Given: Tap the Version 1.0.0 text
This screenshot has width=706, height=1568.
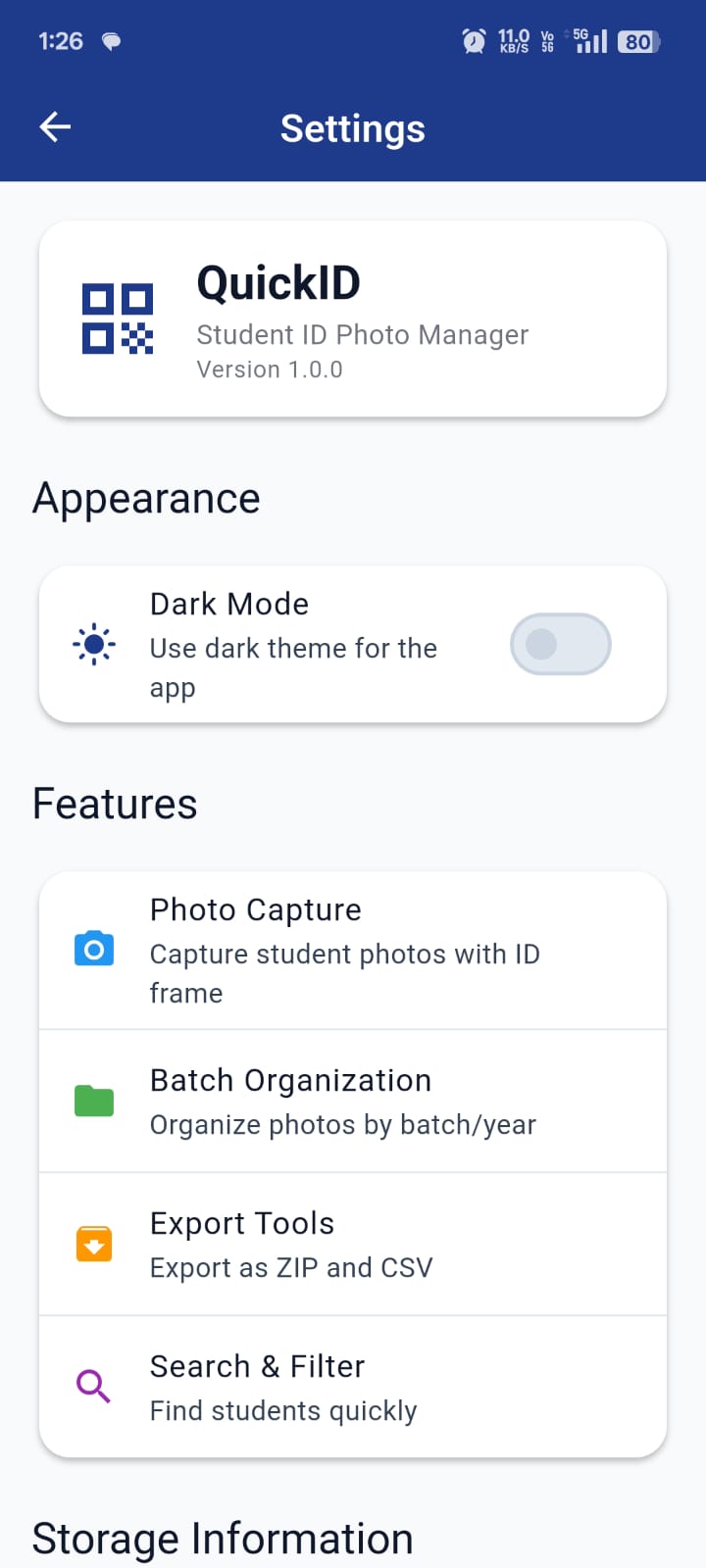Looking at the screenshot, I should click(x=270, y=369).
